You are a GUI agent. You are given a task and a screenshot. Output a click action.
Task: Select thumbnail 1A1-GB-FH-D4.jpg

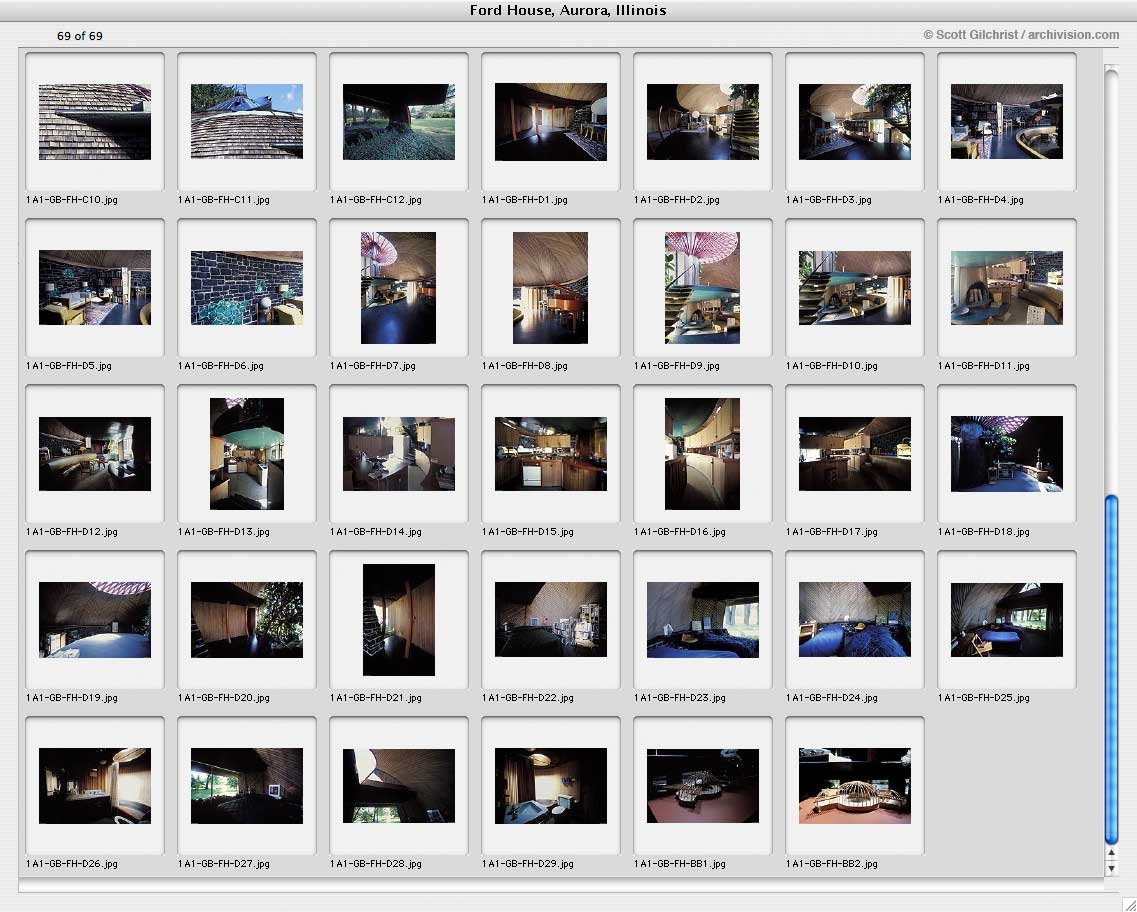(x=1006, y=122)
